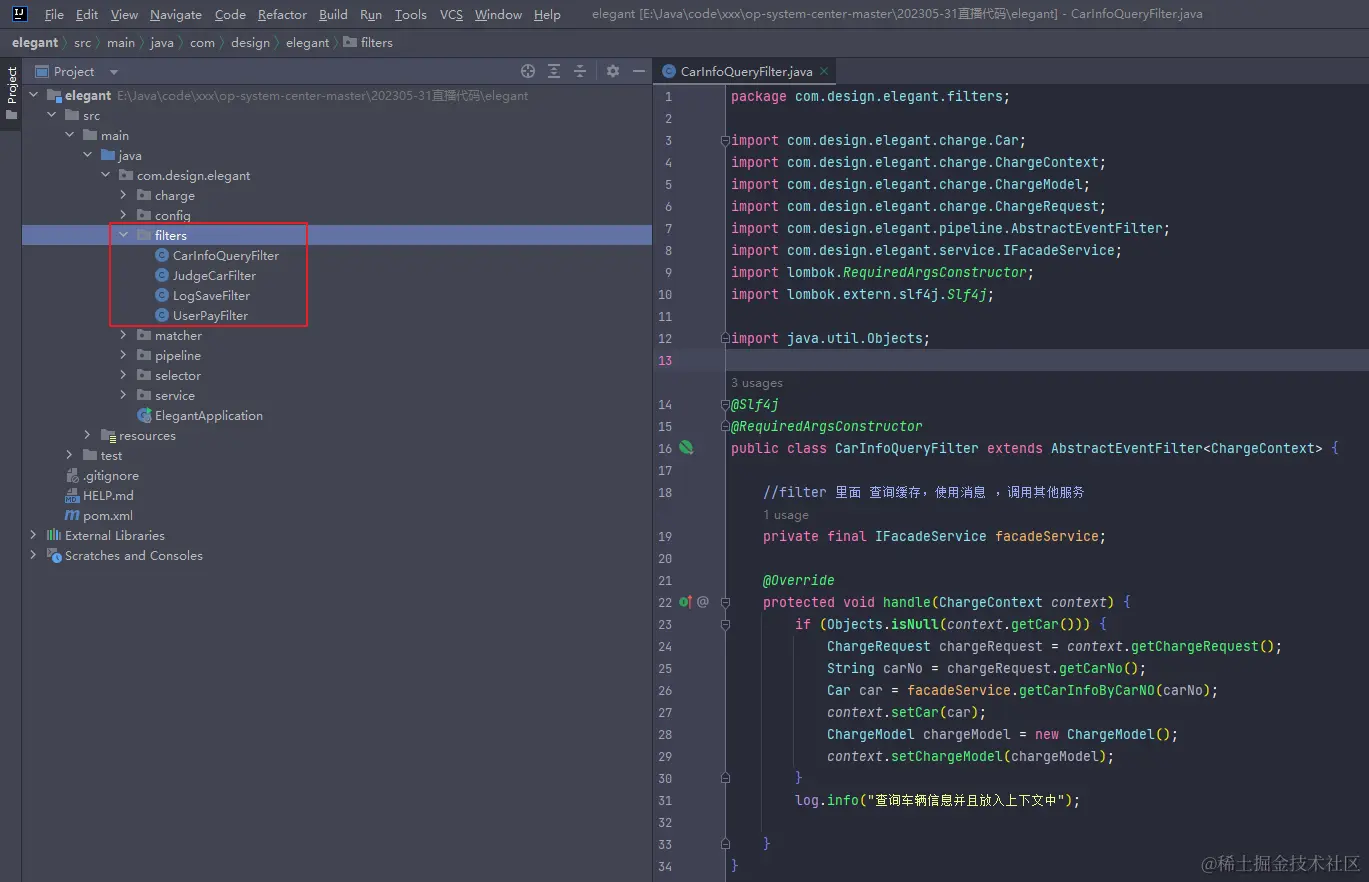Open the Run menu
Screen dimensions: 1369x882
(371, 14)
